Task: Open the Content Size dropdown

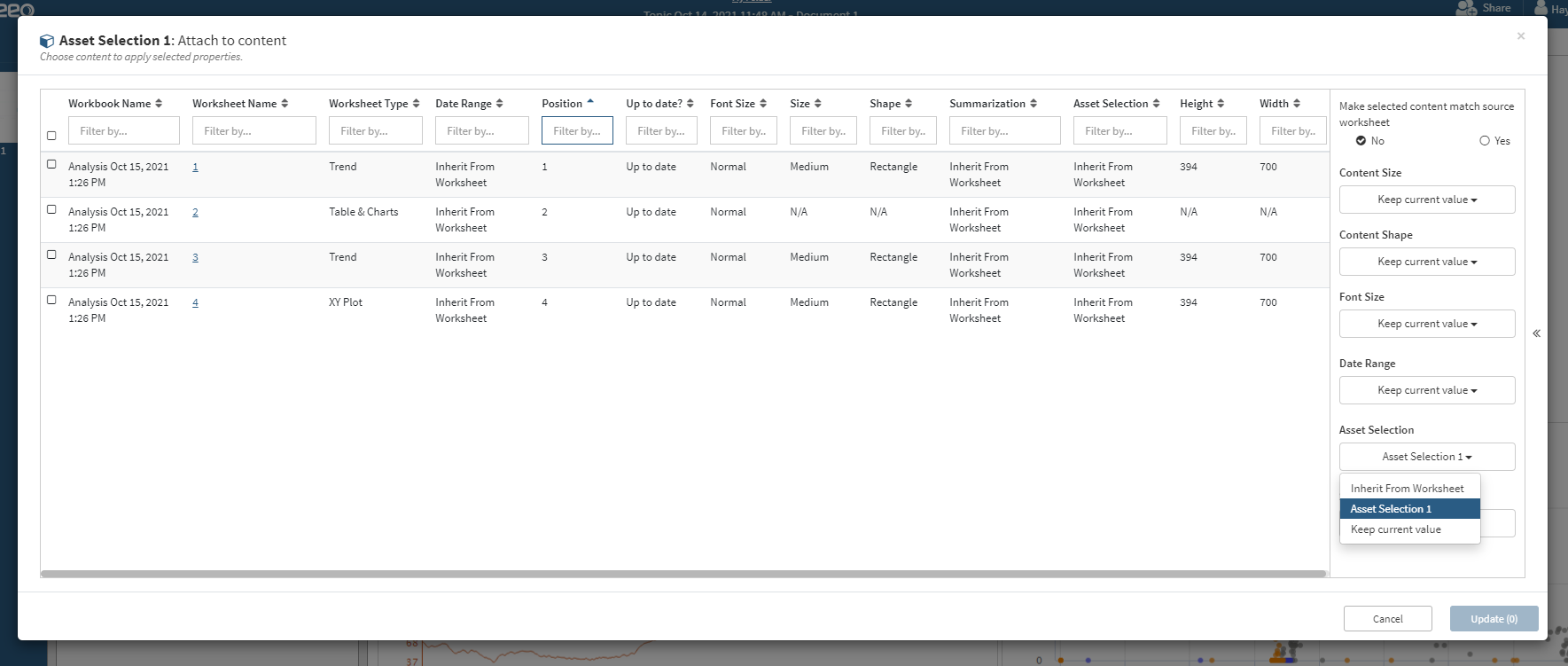Action: (1426, 200)
